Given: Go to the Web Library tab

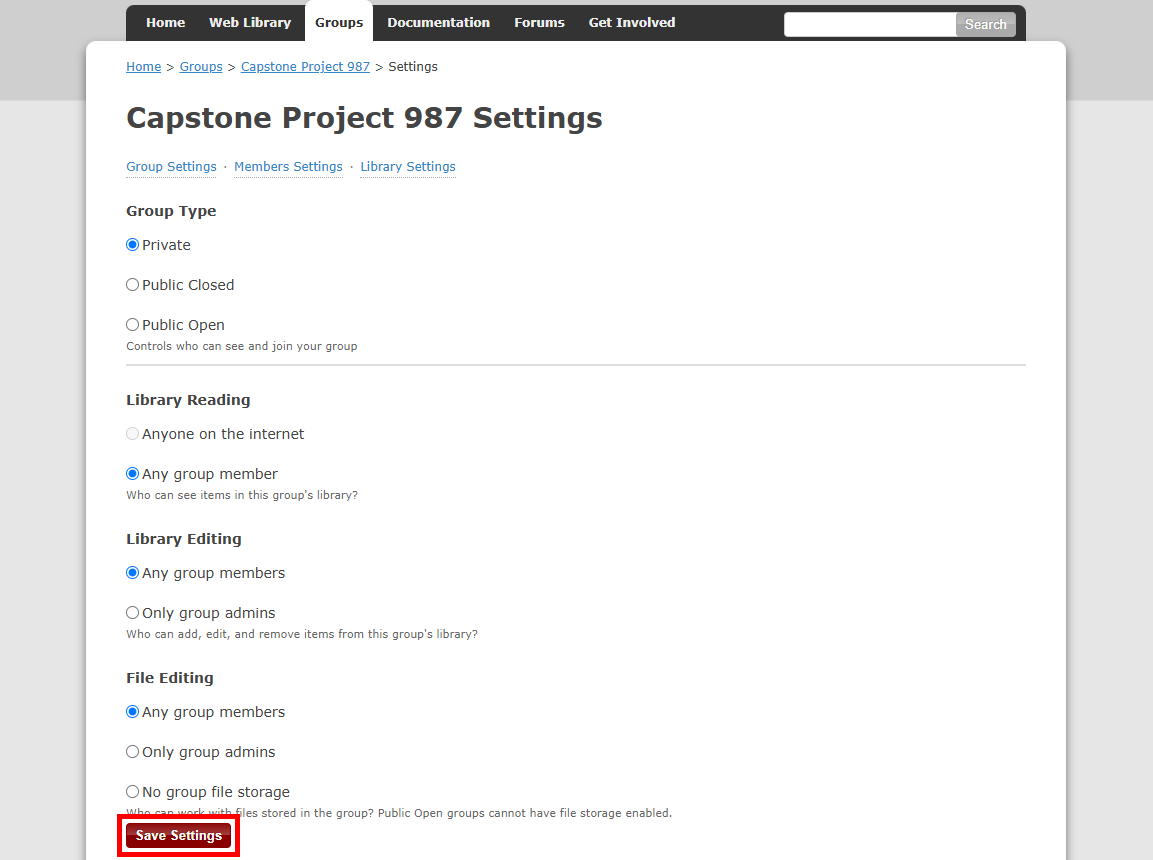Looking at the screenshot, I should click(x=250, y=23).
